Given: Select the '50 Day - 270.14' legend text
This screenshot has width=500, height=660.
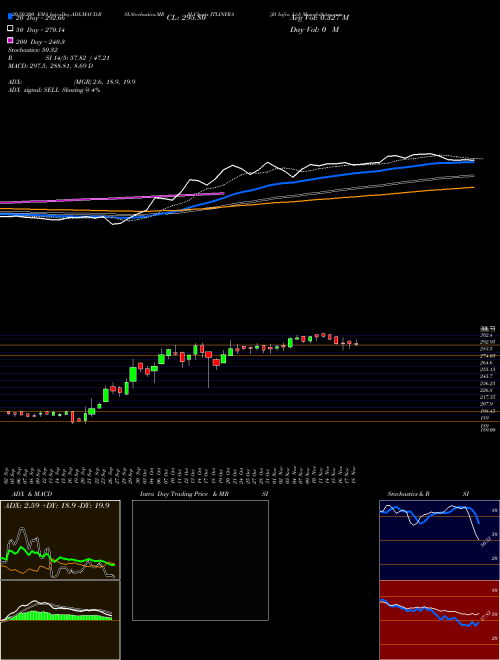Looking at the screenshot, I should pyautogui.click(x=40, y=30).
